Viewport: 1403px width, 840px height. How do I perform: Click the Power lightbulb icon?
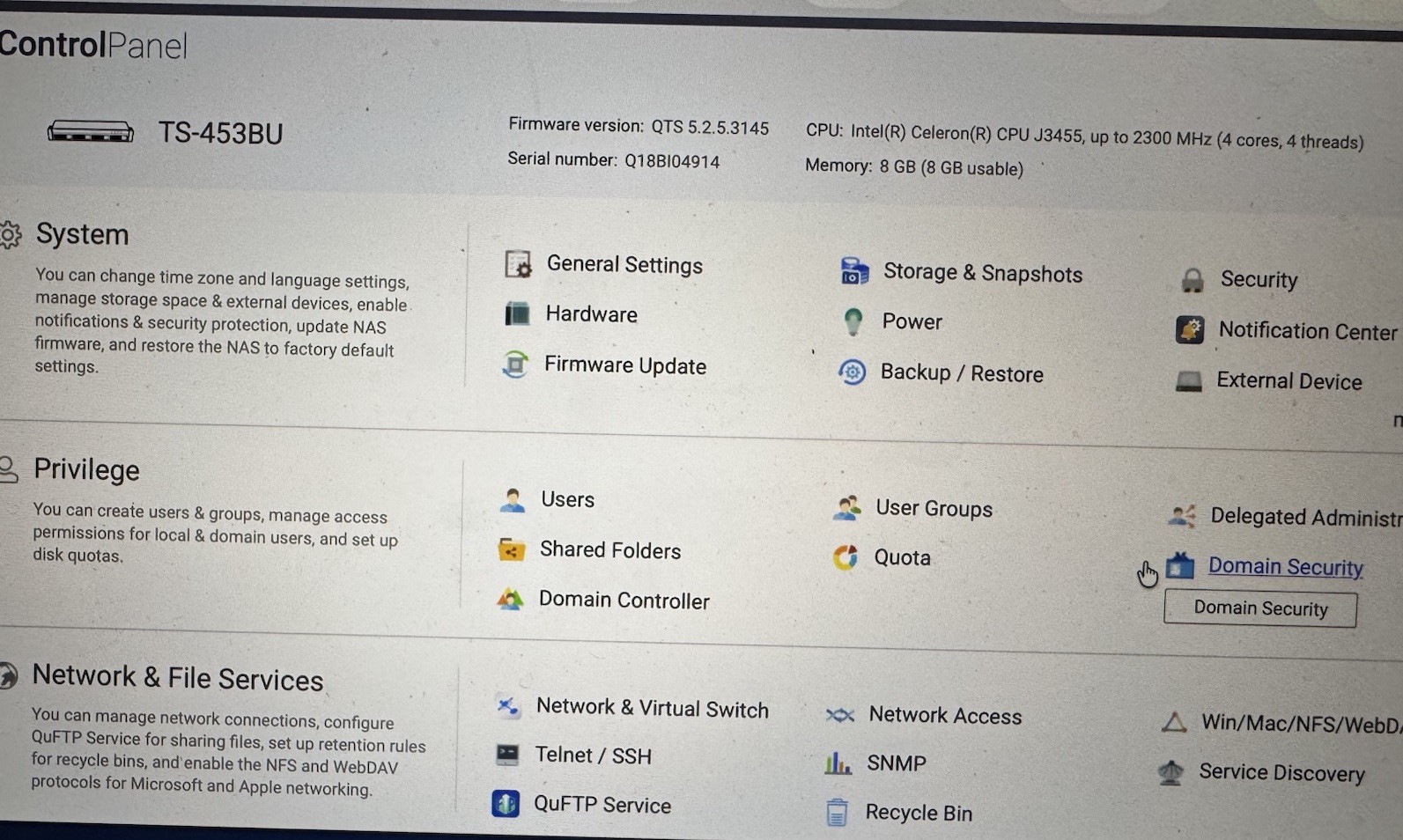(x=853, y=321)
